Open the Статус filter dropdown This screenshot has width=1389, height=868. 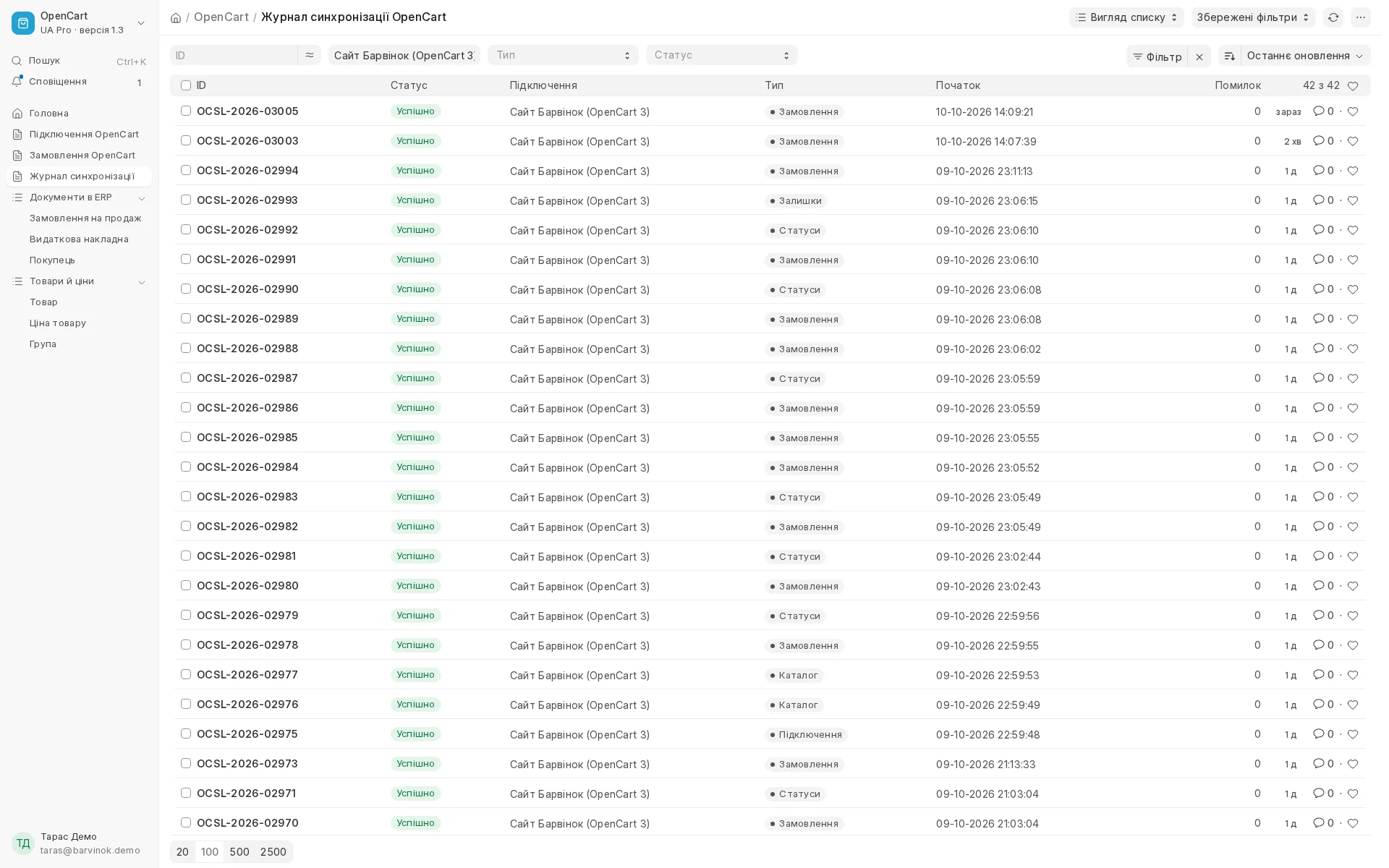[721, 55]
